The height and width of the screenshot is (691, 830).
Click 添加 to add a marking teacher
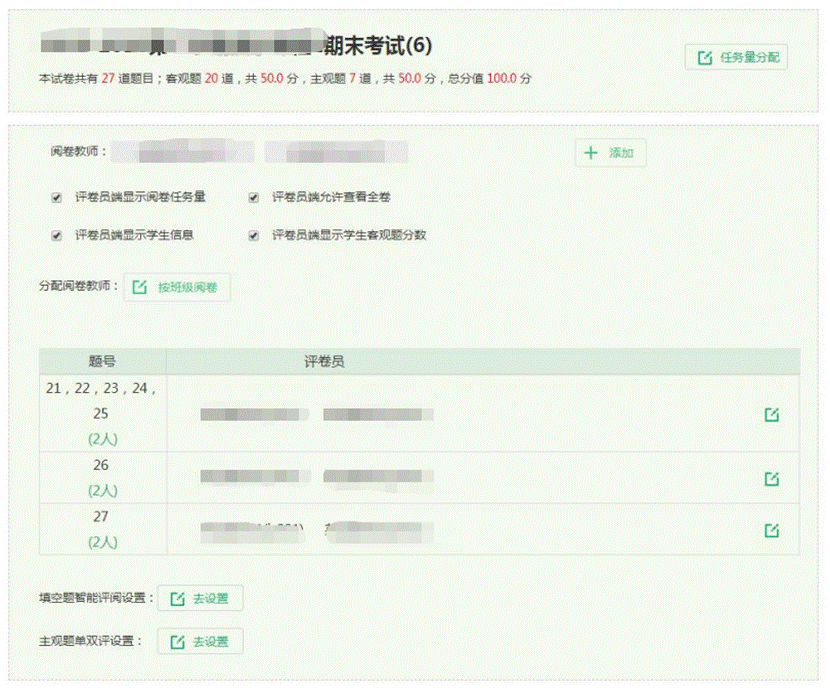(x=610, y=153)
